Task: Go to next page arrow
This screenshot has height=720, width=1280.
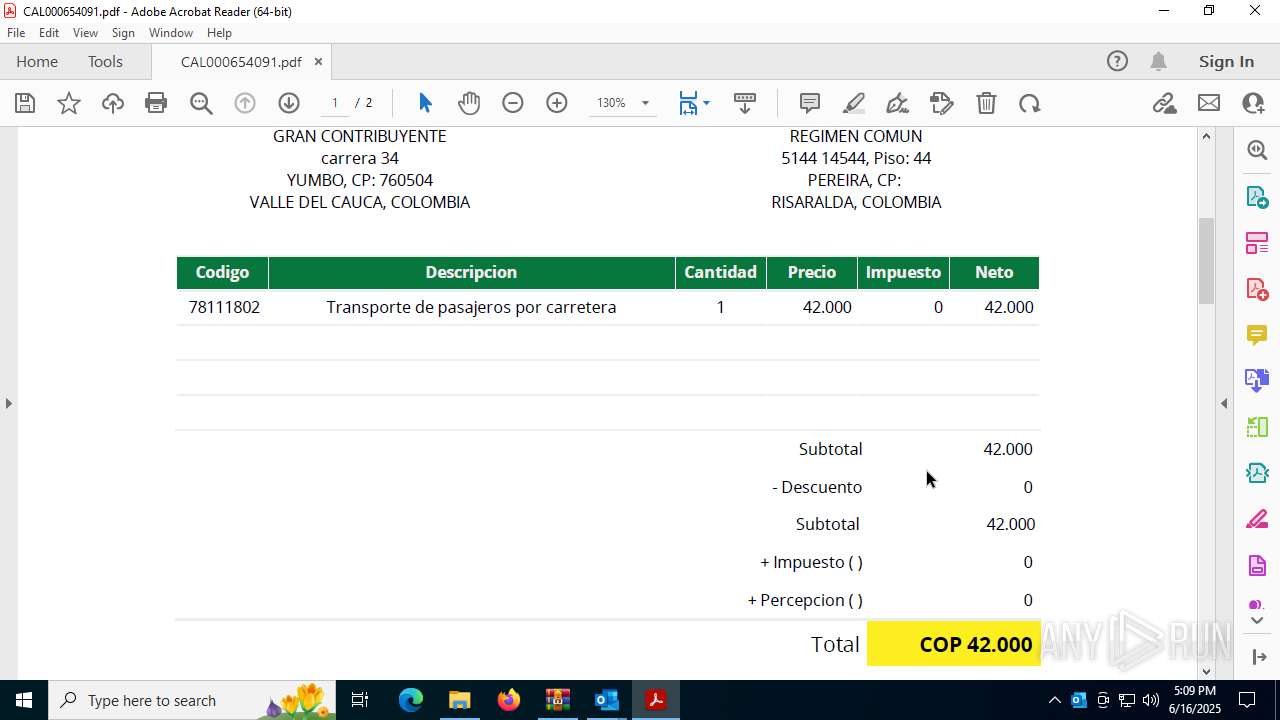Action: point(289,103)
